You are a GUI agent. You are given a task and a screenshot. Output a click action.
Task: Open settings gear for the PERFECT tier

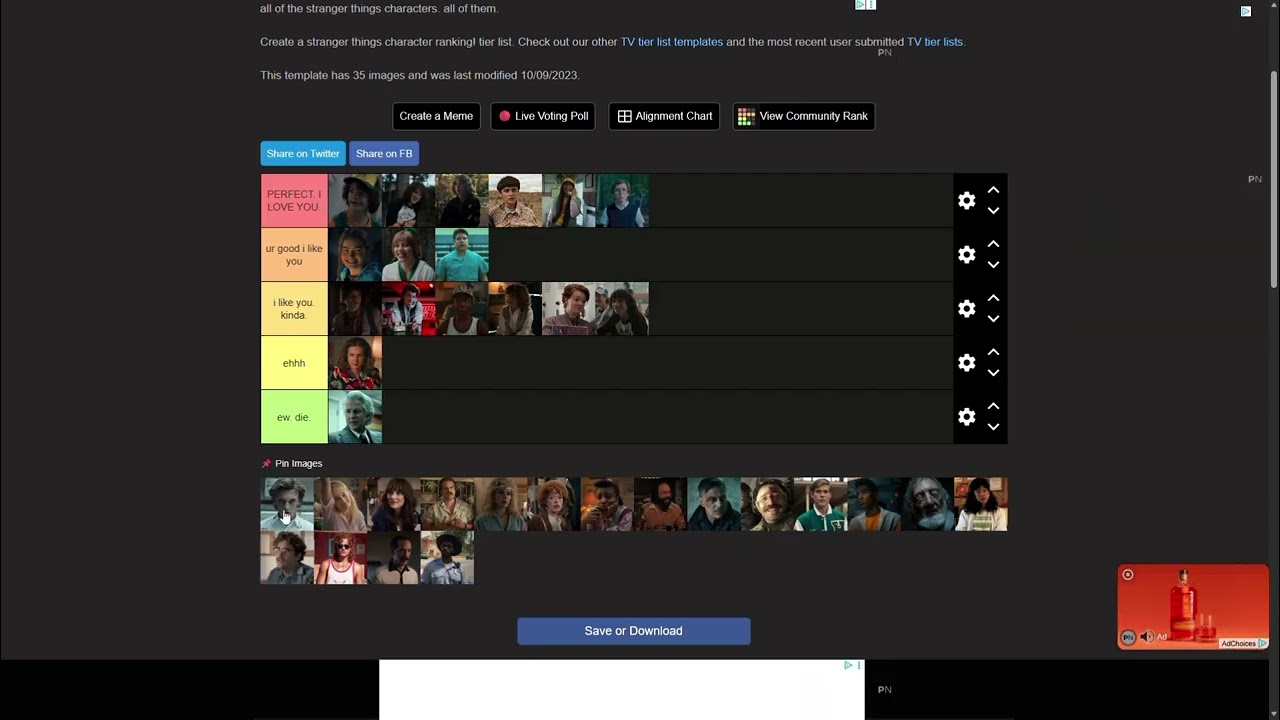click(x=966, y=201)
